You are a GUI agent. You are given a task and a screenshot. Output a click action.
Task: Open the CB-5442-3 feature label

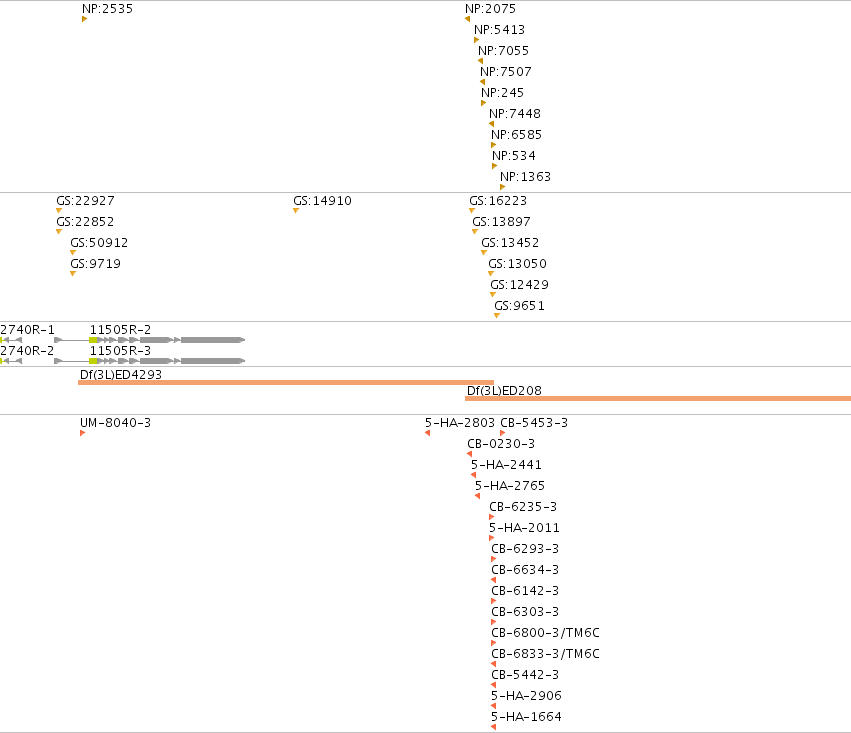click(x=525, y=675)
